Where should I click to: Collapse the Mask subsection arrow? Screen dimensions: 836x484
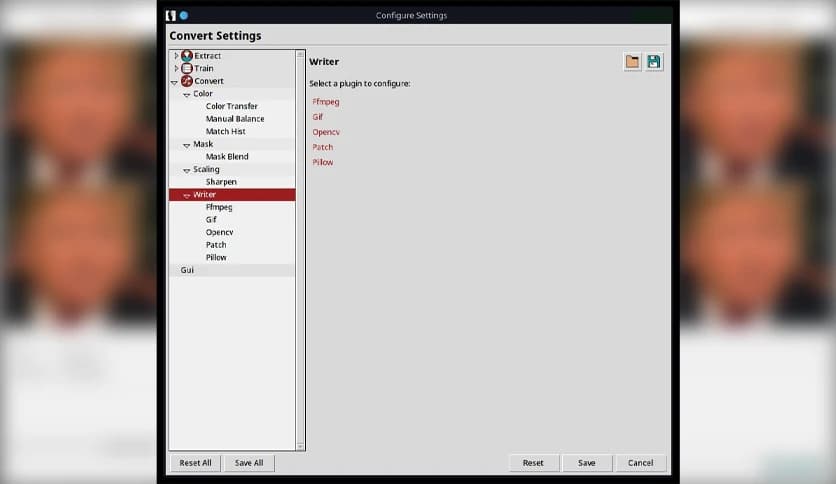tap(187, 145)
